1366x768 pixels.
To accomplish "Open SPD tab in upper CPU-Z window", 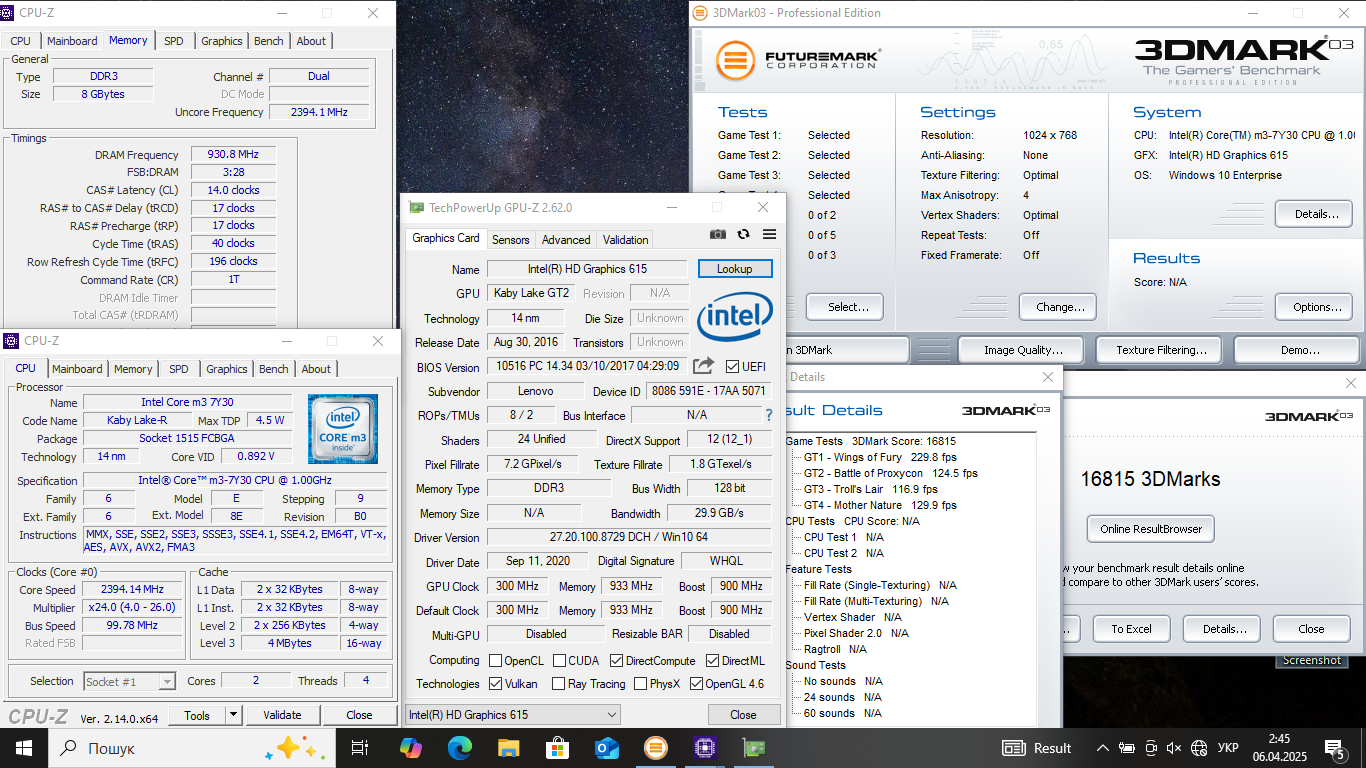I will click(174, 41).
